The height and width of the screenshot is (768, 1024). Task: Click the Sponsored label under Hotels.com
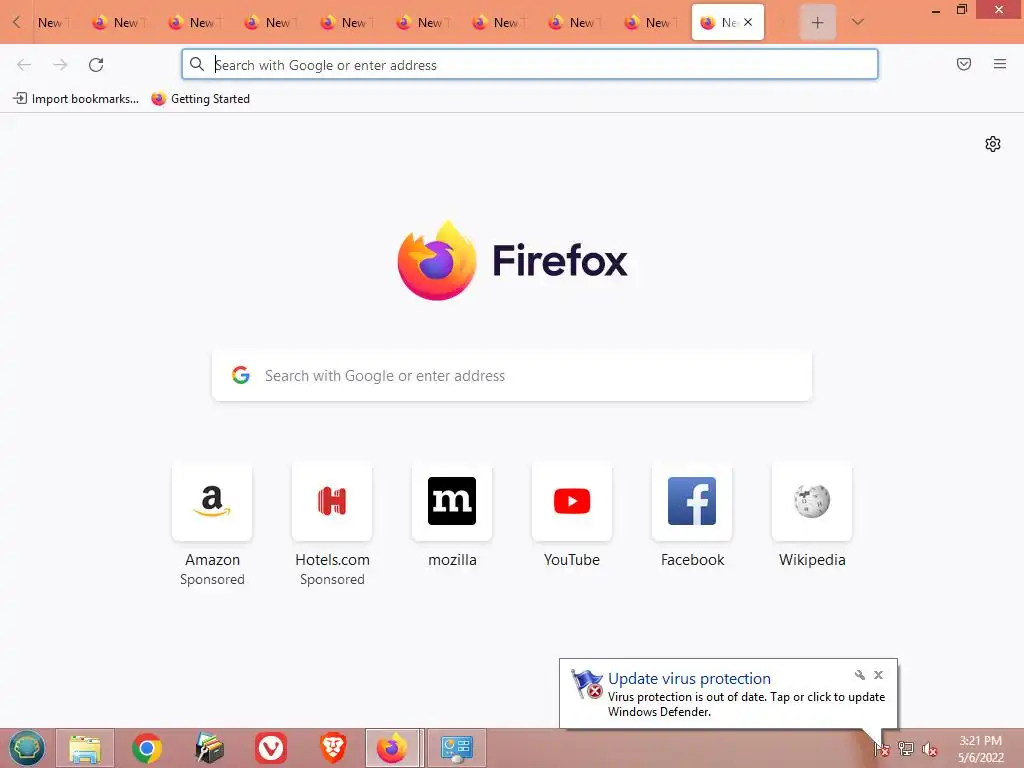click(x=332, y=580)
